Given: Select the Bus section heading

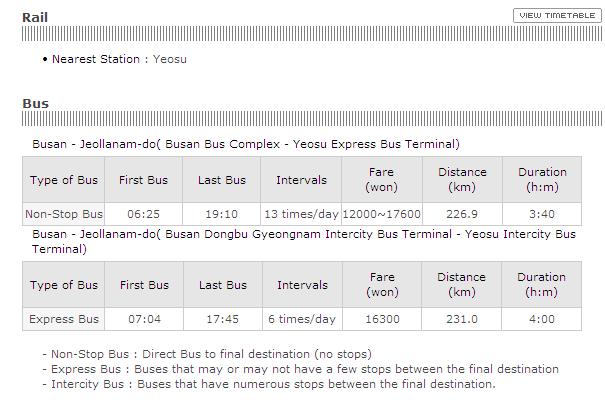Looking at the screenshot, I should pos(35,103).
